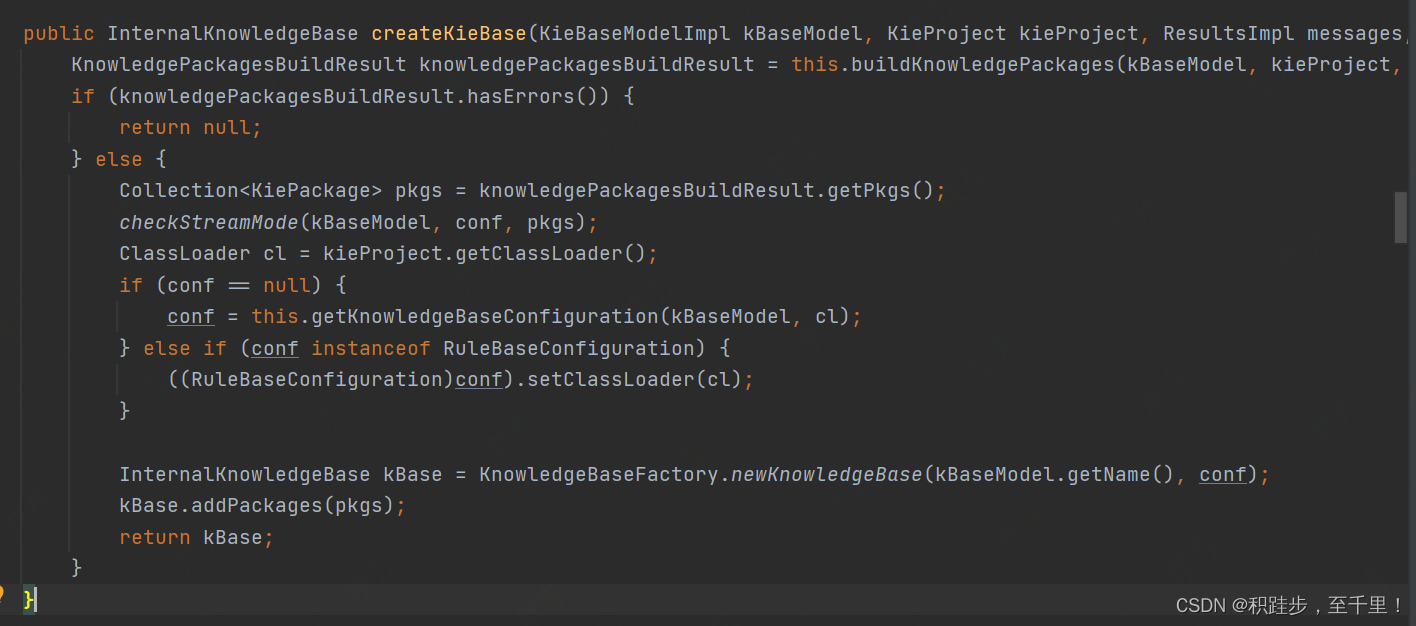Click the vertical scrollbar thumb on the right edge
Screen dimensions: 1416x626
(1401, 218)
